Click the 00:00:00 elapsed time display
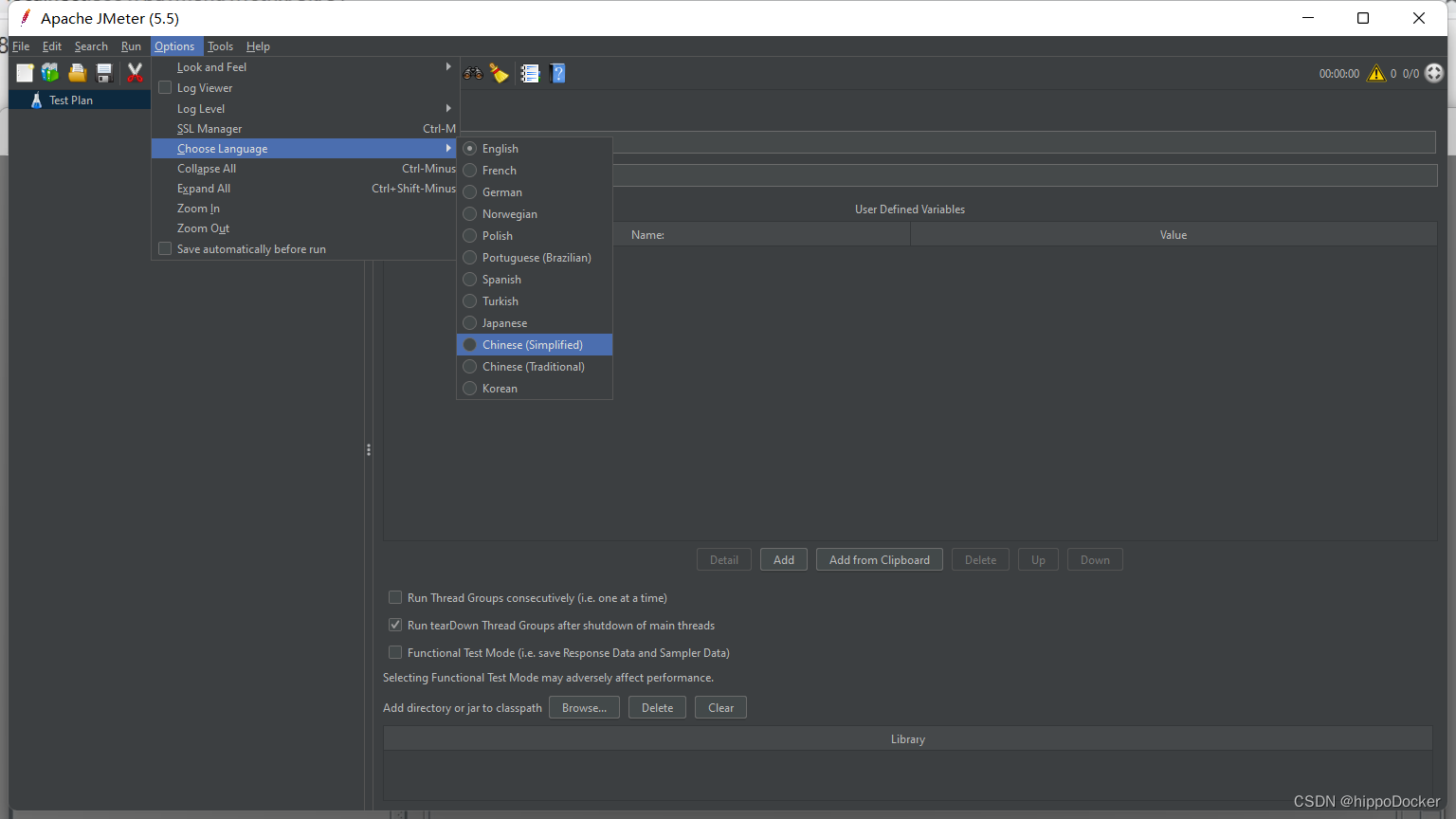The height and width of the screenshot is (819, 1456). click(1339, 74)
